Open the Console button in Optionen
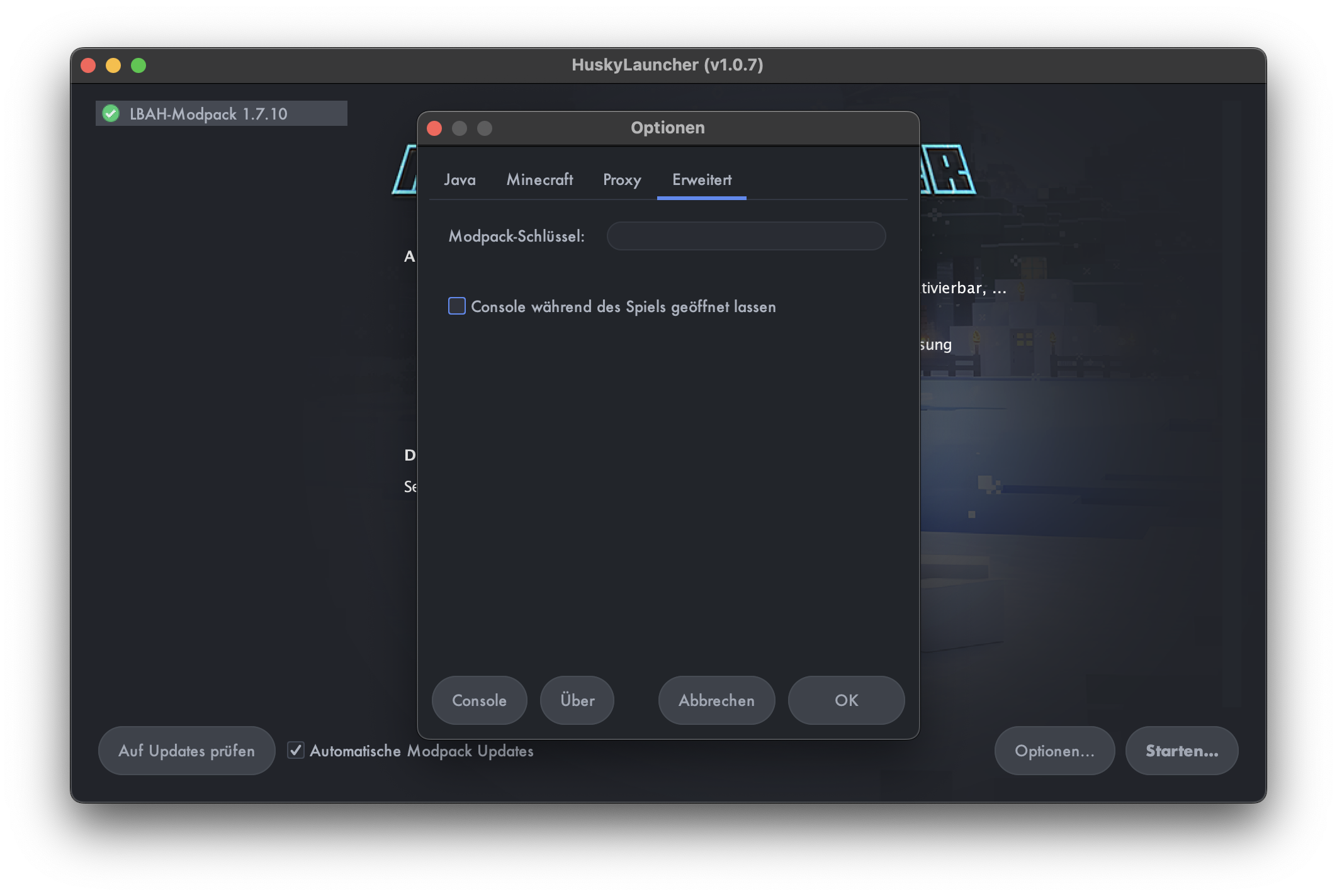 pyautogui.click(x=479, y=700)
